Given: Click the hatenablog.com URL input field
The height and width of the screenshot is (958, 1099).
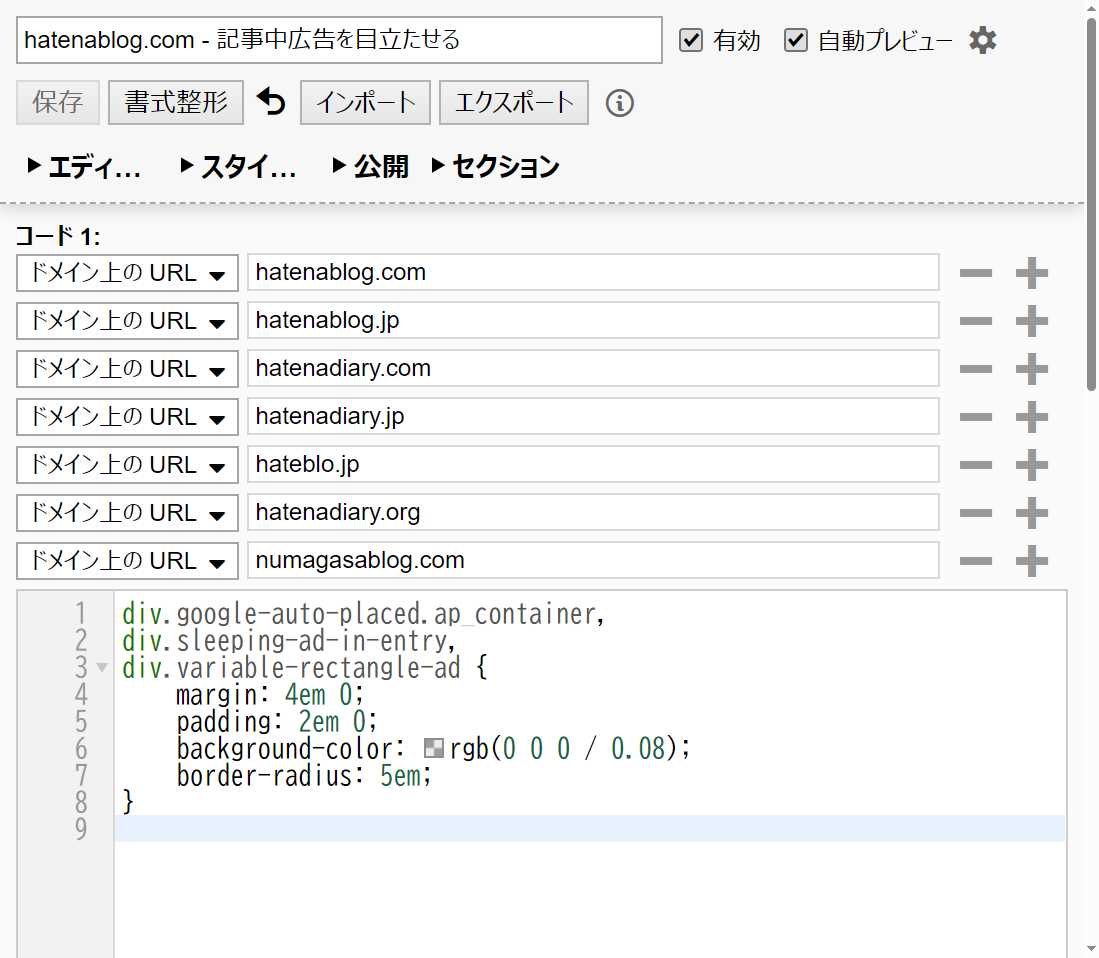Looking at the screenshot, I should pyautogui.click(x=593, y=273).
